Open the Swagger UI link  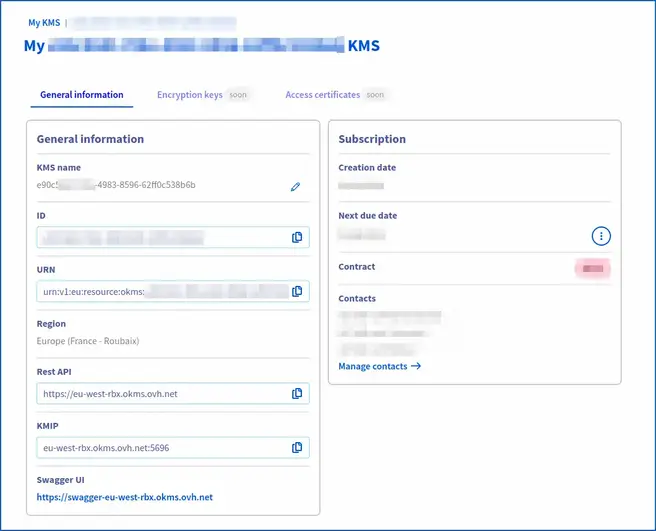(125, 497)
